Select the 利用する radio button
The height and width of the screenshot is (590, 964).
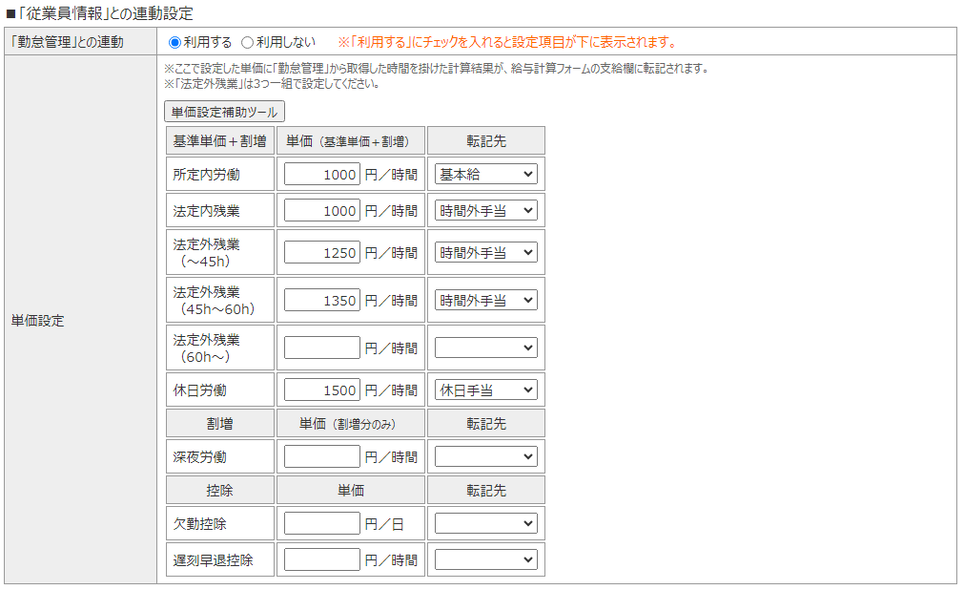(176, 42)
